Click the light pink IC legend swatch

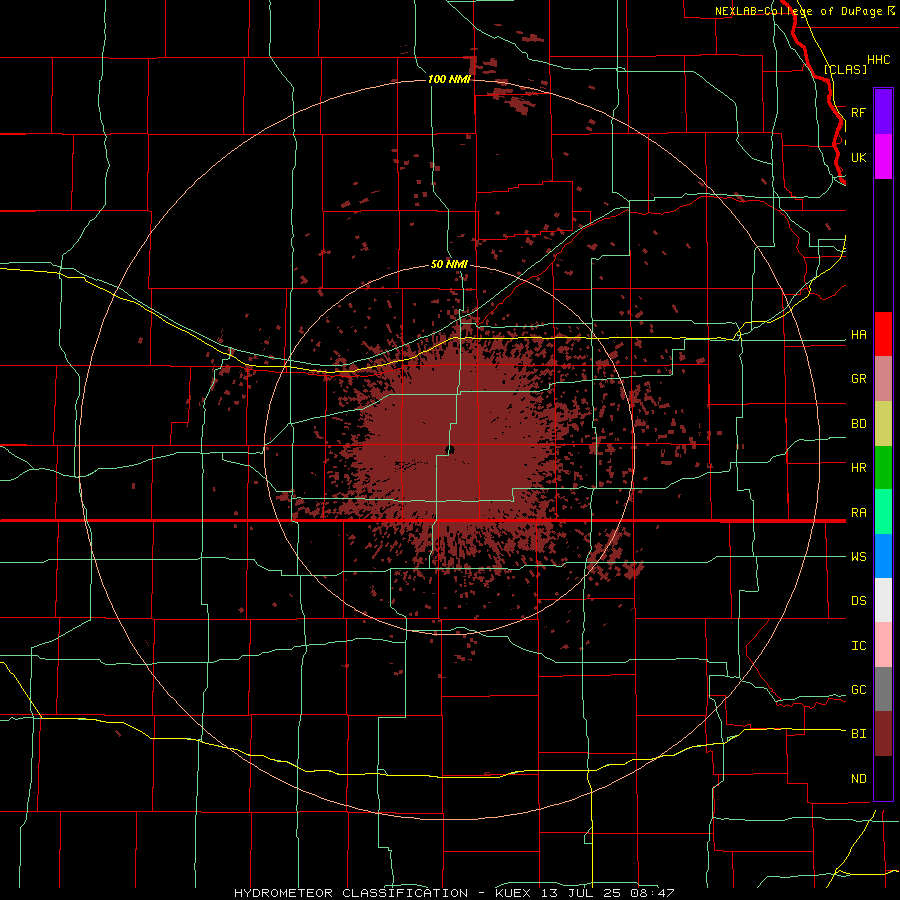[883, 645]
